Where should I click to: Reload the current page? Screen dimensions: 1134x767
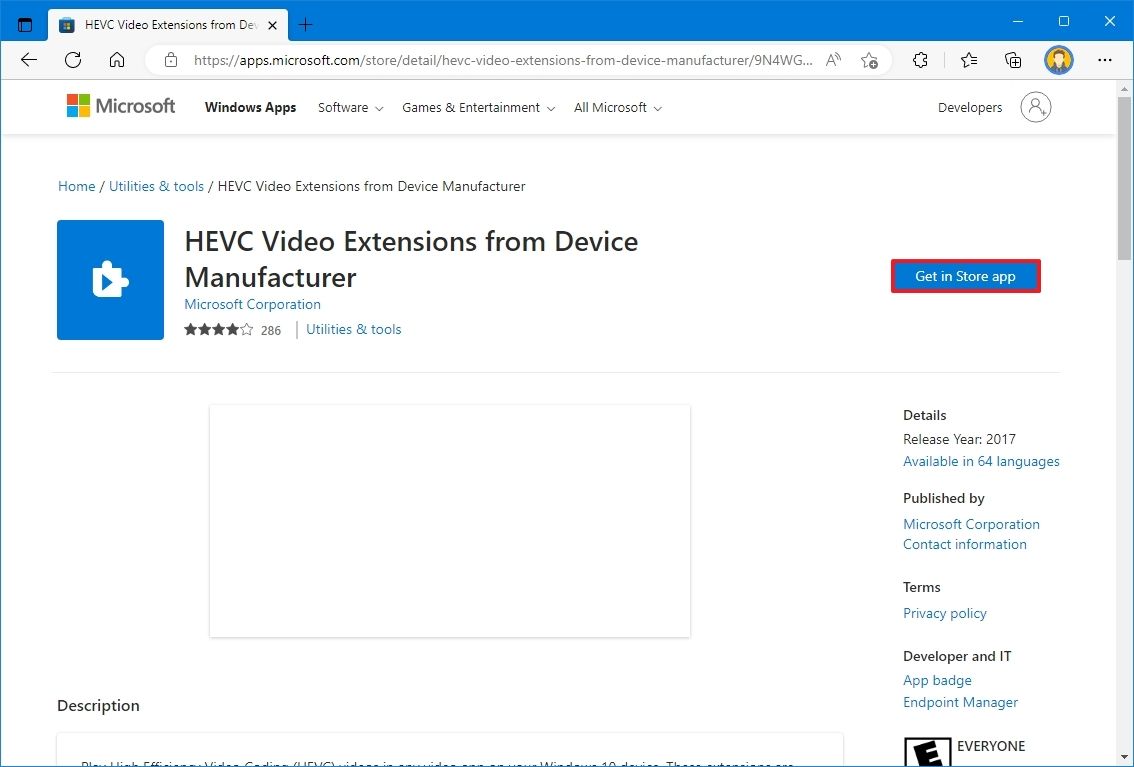(72, 60)
